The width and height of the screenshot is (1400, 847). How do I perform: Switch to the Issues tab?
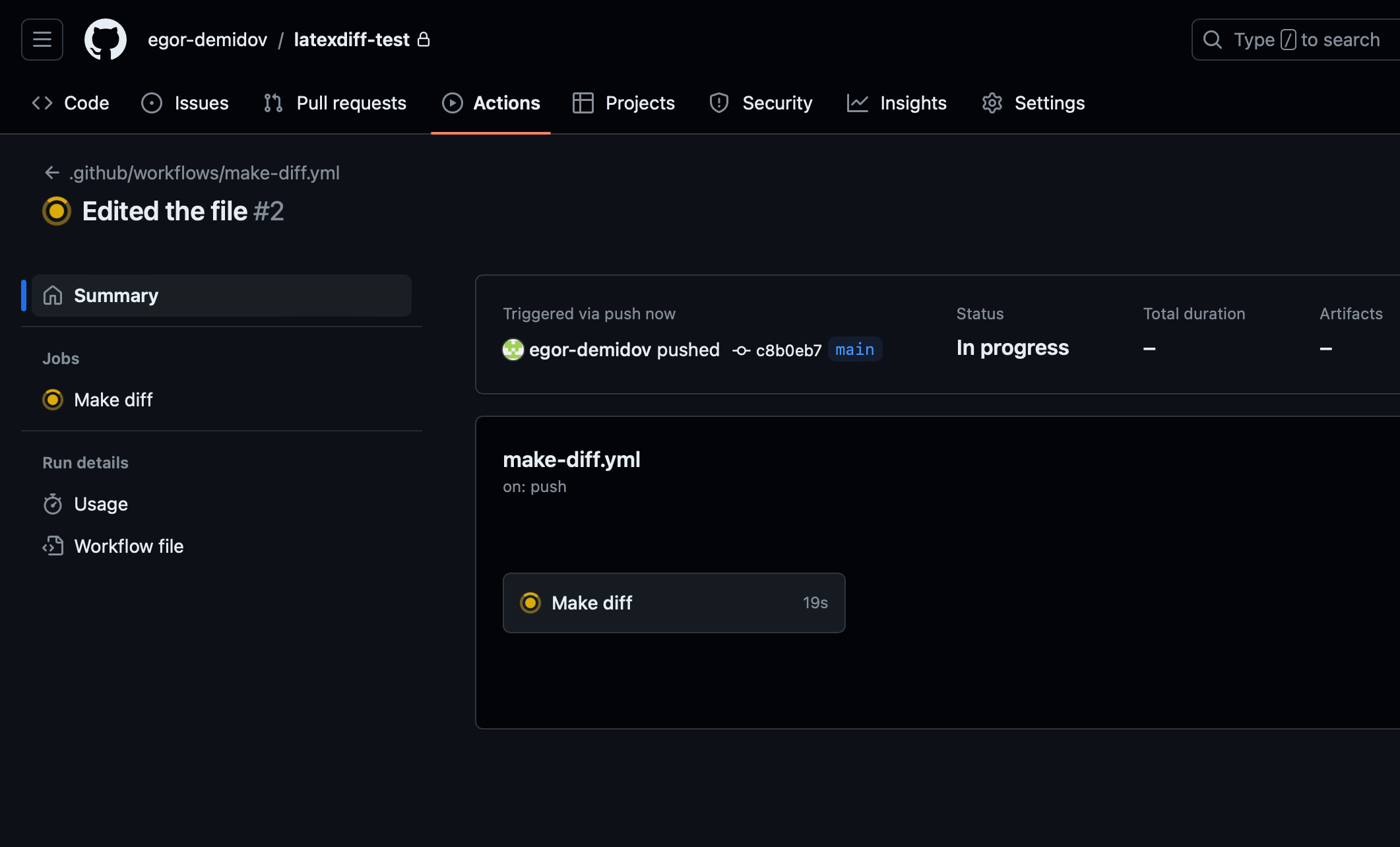[185, 103]
